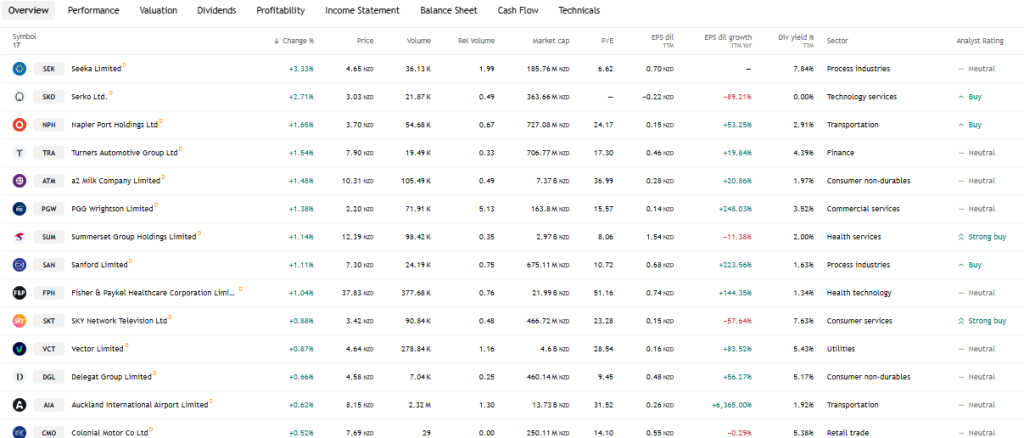The width and height of the screenshot is (1024, 438).
Task: Switch to the Performance tab
Action: coord(93,10)
